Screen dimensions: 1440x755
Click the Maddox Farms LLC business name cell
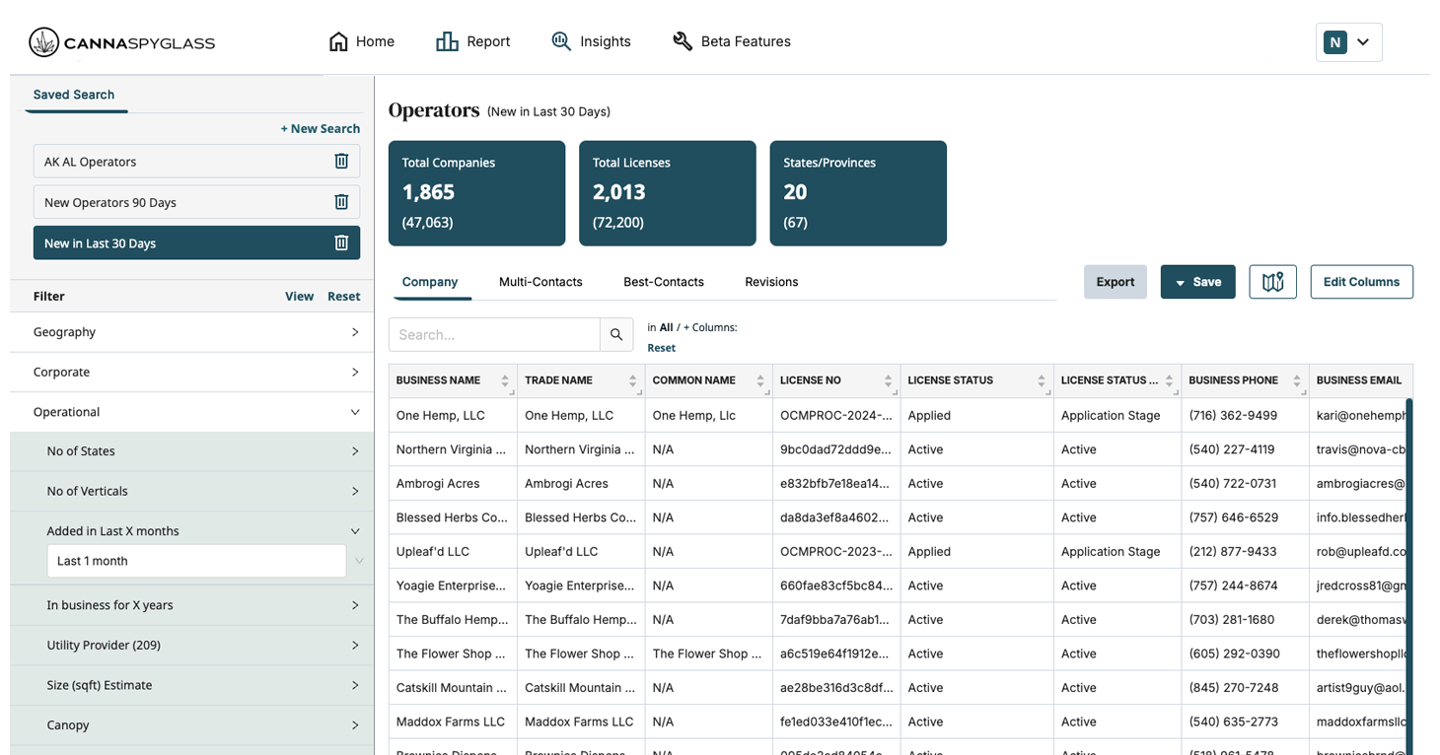453,721
